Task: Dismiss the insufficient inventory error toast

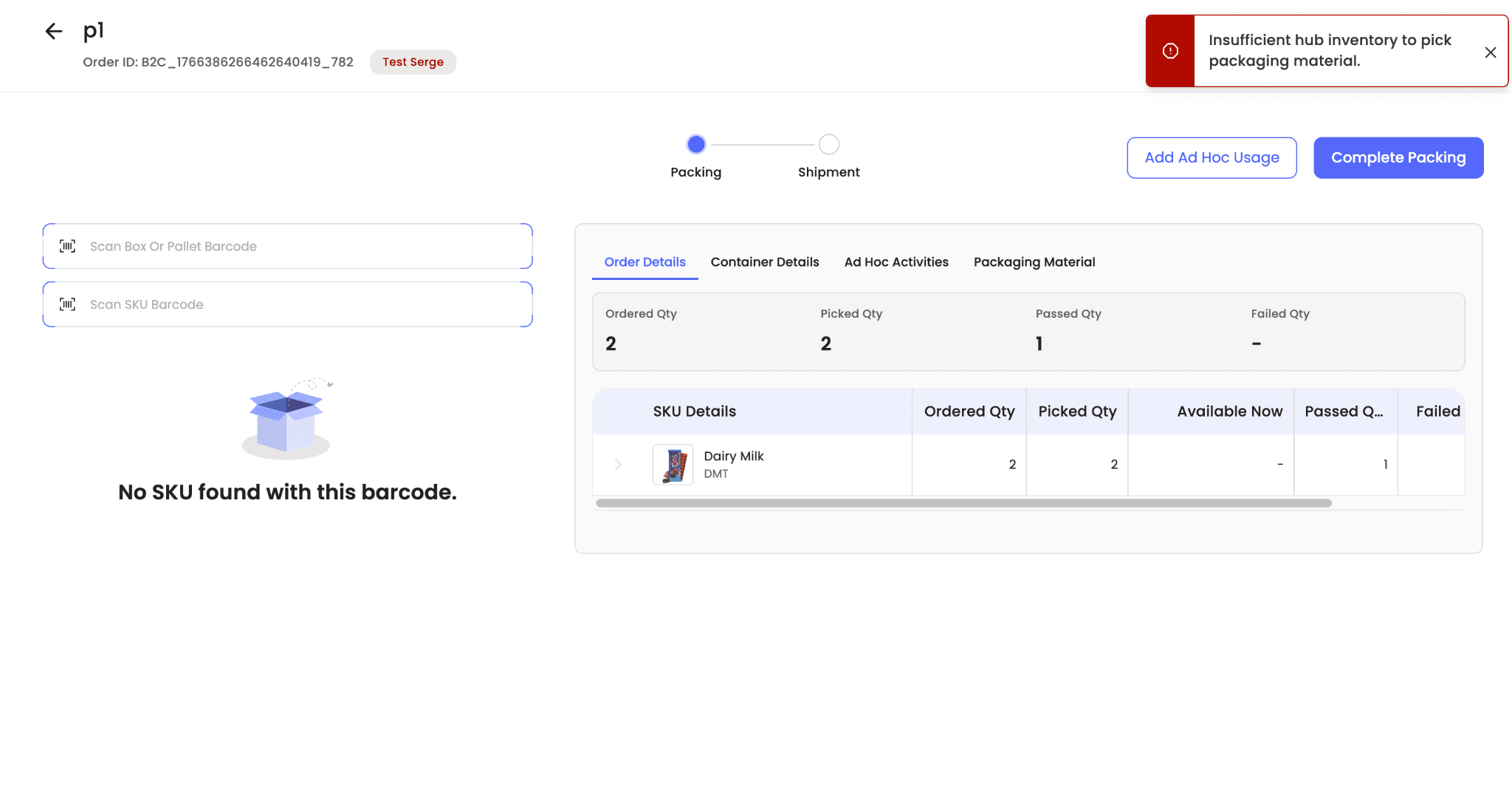Action: (1490, 52)
